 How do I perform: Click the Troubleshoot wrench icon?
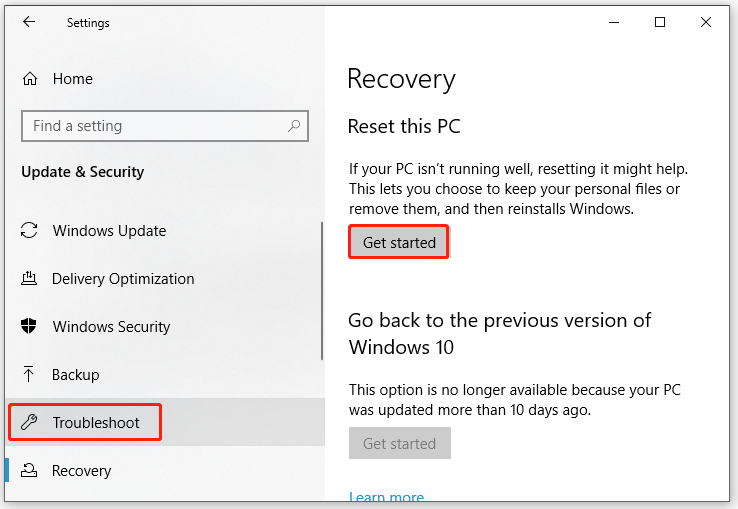point(29,422)
